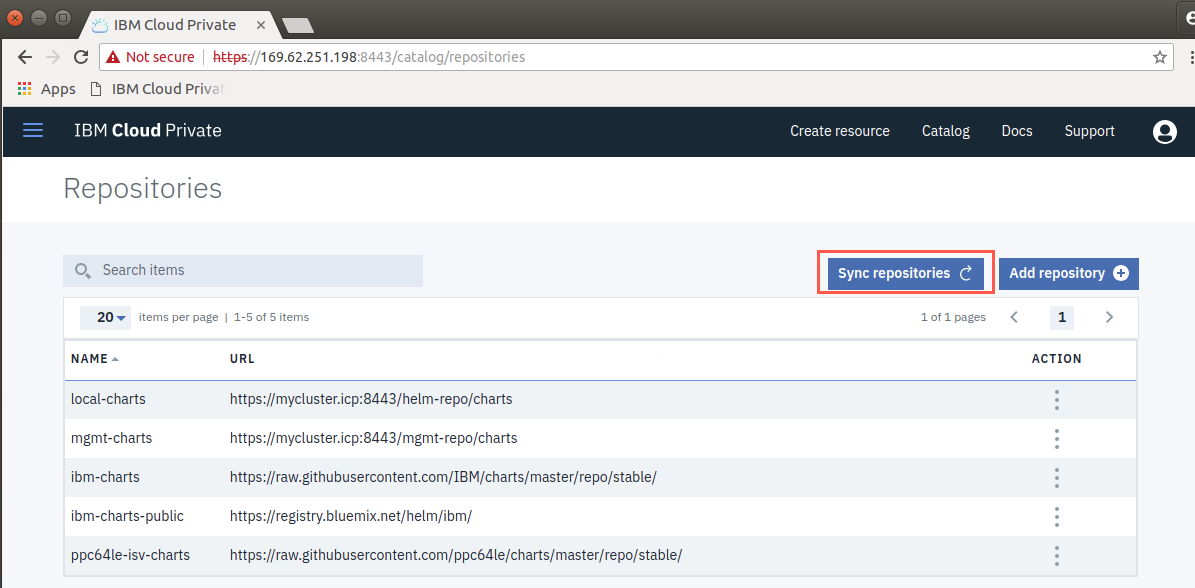Open actions menu for ibm-charts-public
Screen dimensions: 1195x588
click(1056, 516)
